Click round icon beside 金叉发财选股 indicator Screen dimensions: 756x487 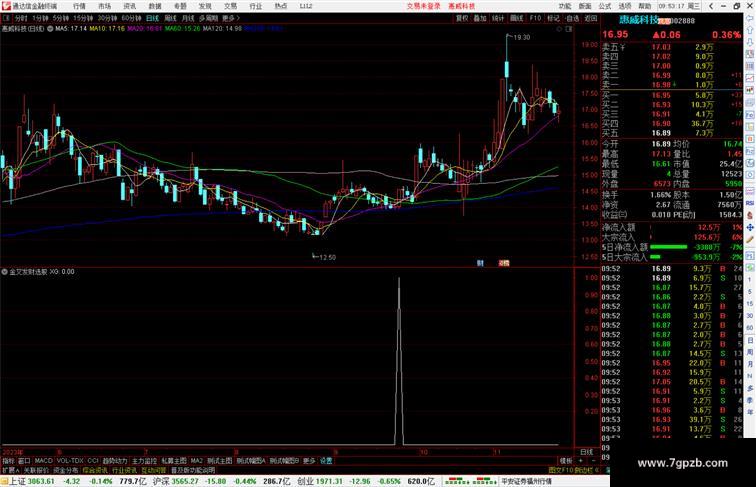(4, 272)
